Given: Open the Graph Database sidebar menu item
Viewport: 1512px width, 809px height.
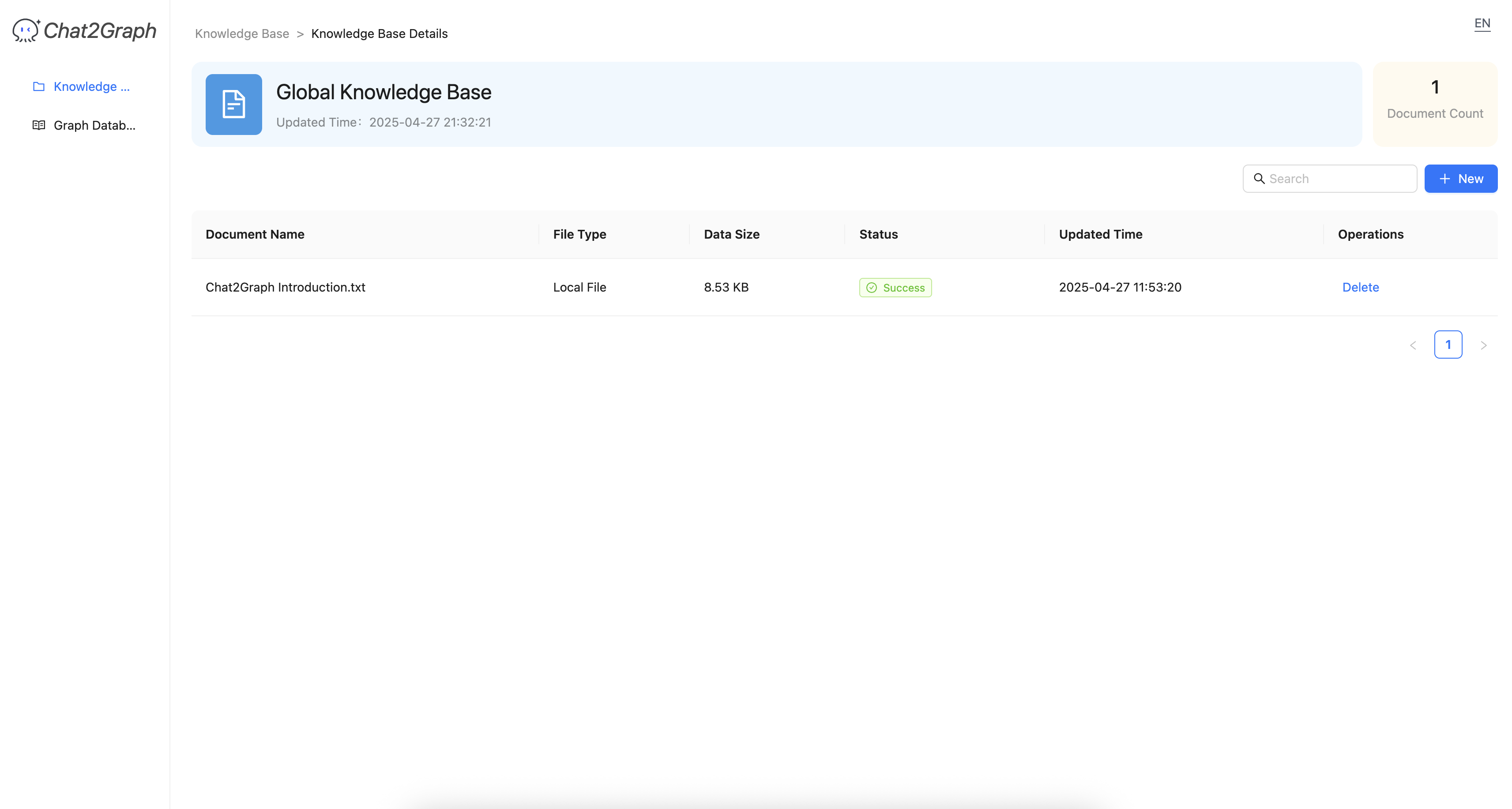Looking at the screenshot, I should pyautogui.click(x=94, y=125).
